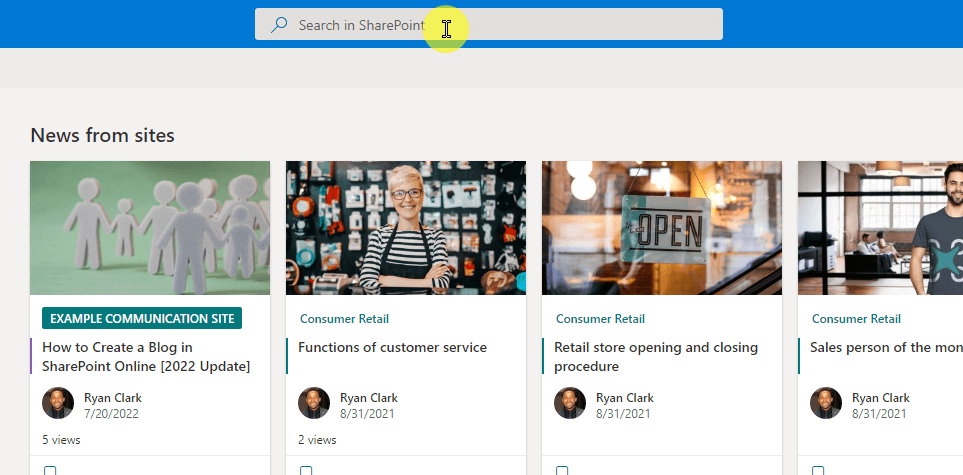Open the shopkeeper woman news thumbnail

click(406, 228)
